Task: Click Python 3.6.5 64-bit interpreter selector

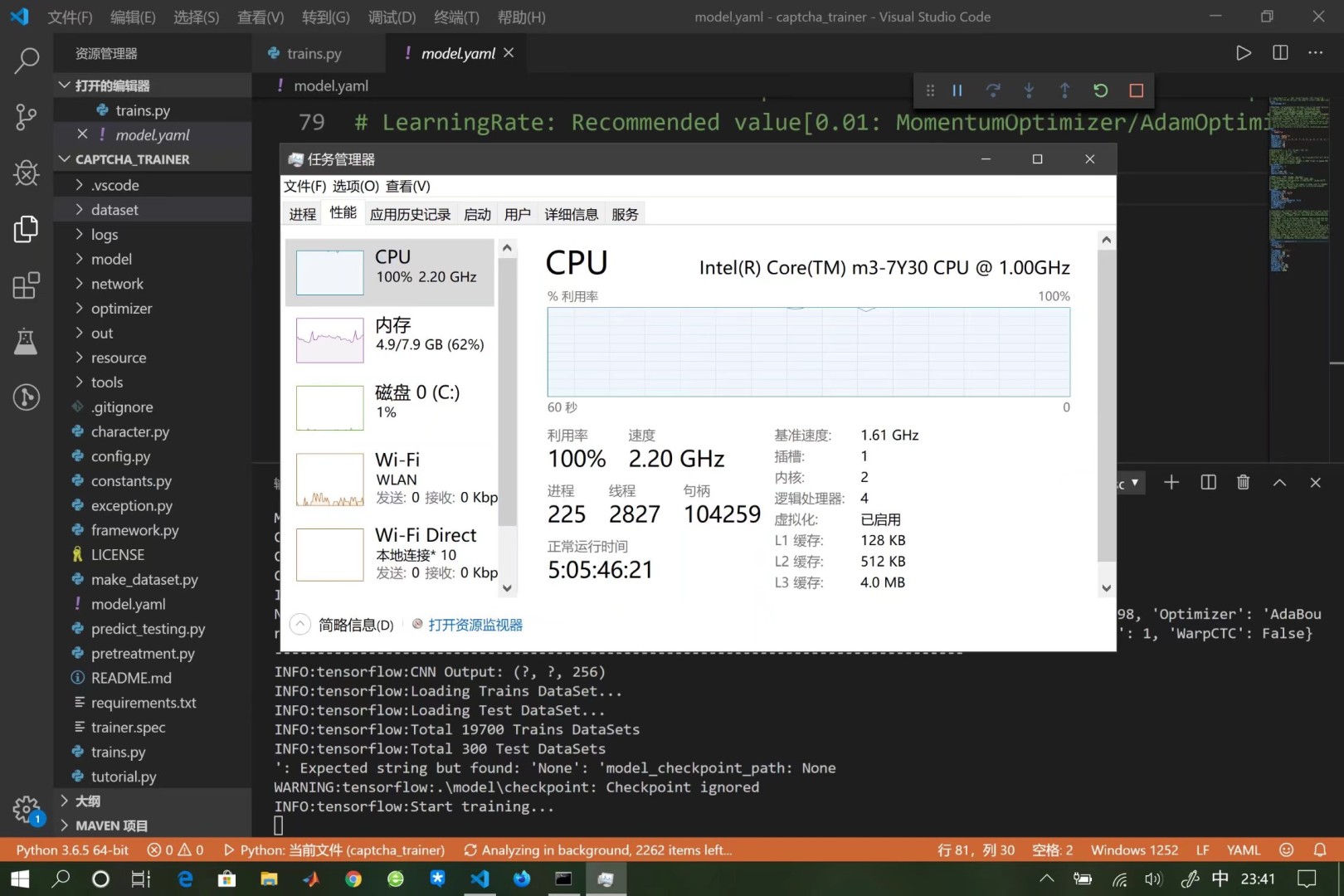Action: (x=71, y=850)
